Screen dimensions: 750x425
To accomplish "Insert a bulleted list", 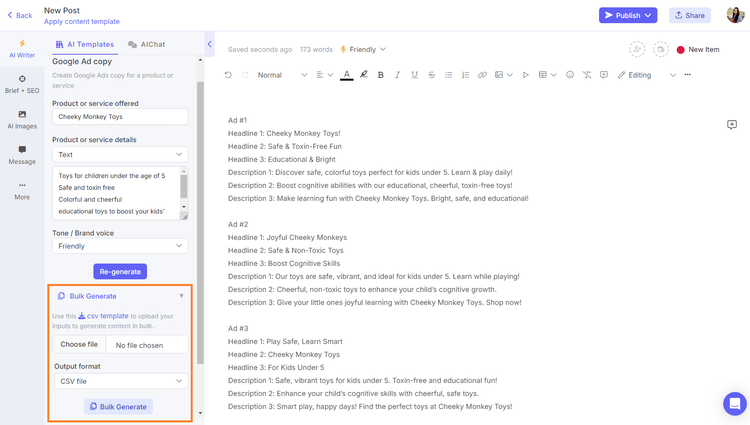I will pyautogui.click(x=448, y=75).
